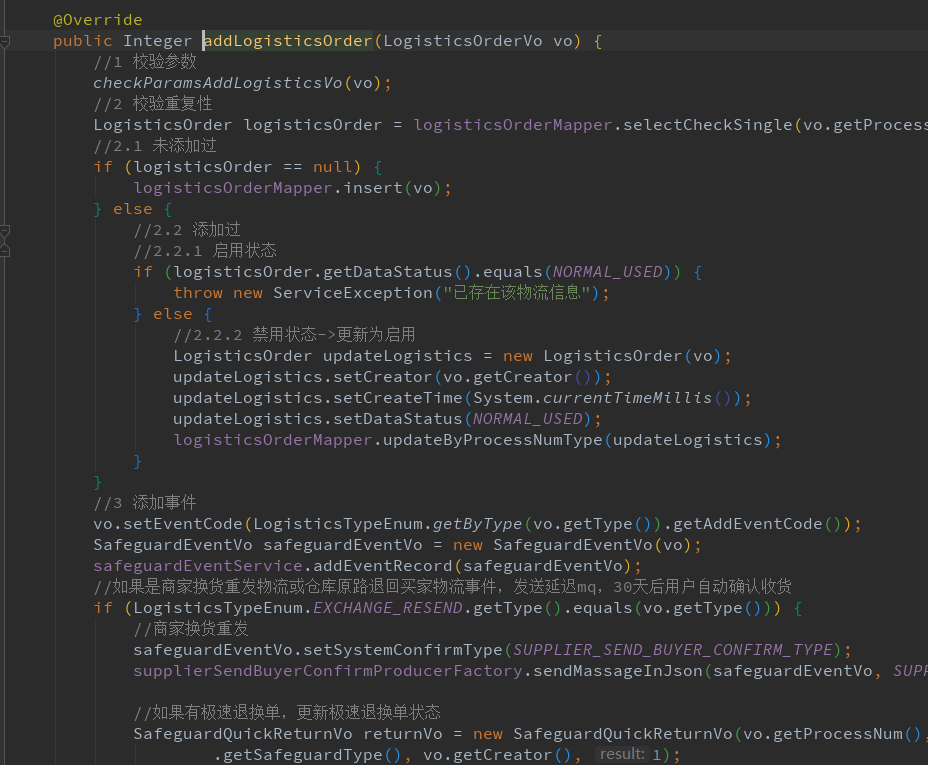Collapse the addLogisticsOrder method fold marker
The width and height of the screenshot is (928, 765).
pos(4,42)
